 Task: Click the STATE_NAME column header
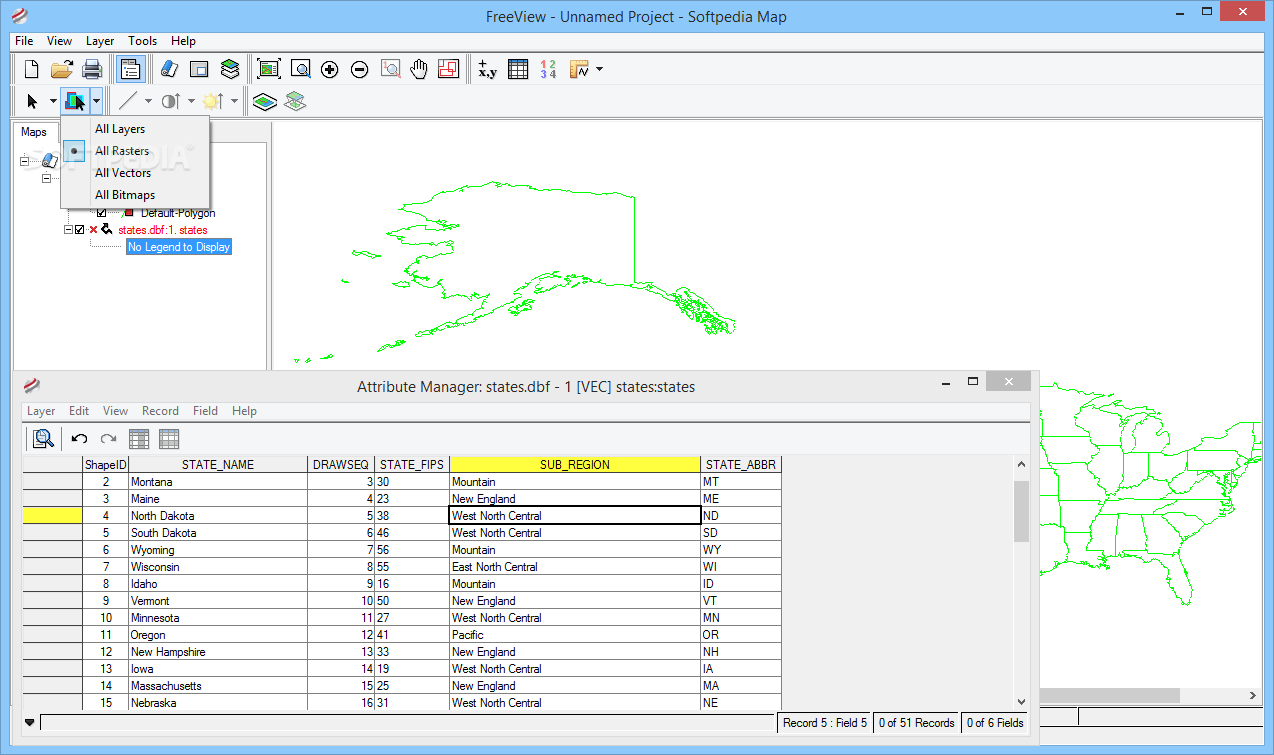[218, 465]
